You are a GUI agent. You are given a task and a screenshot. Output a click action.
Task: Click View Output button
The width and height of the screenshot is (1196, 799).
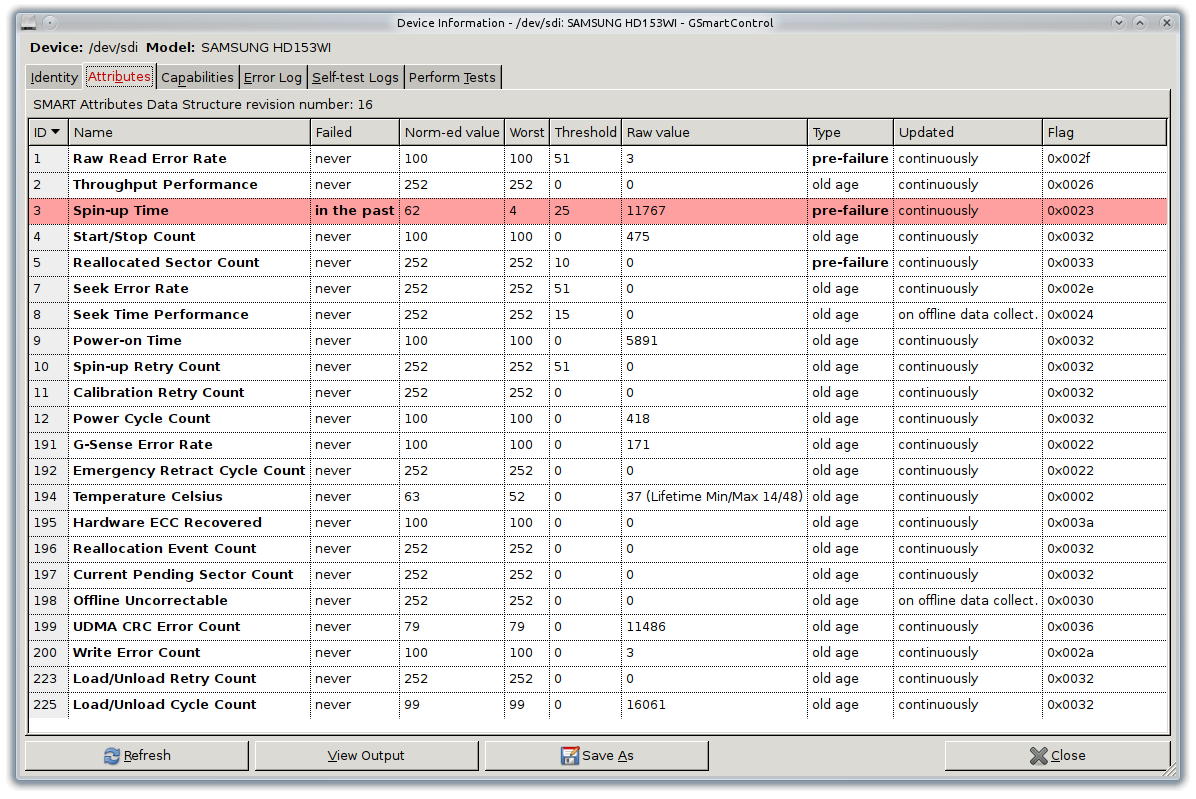tap(366, 756)
